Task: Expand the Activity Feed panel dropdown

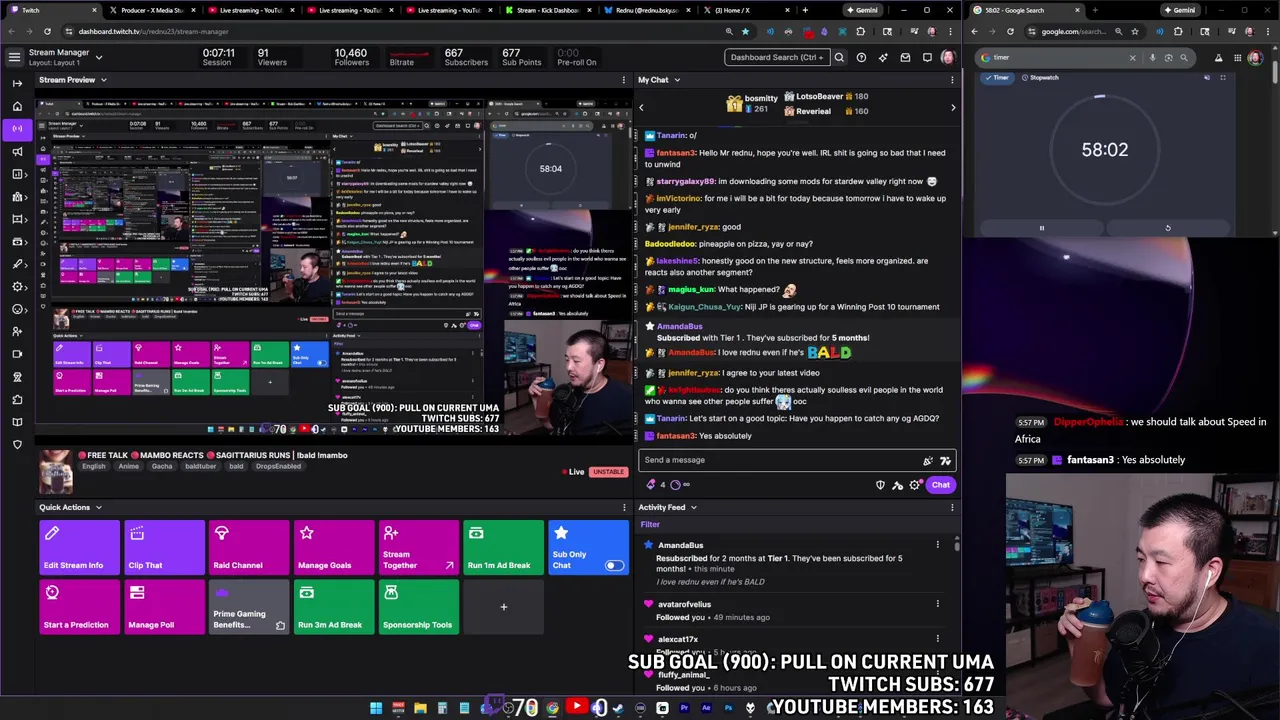Action: pyautogui.click(x=694, y=507)
